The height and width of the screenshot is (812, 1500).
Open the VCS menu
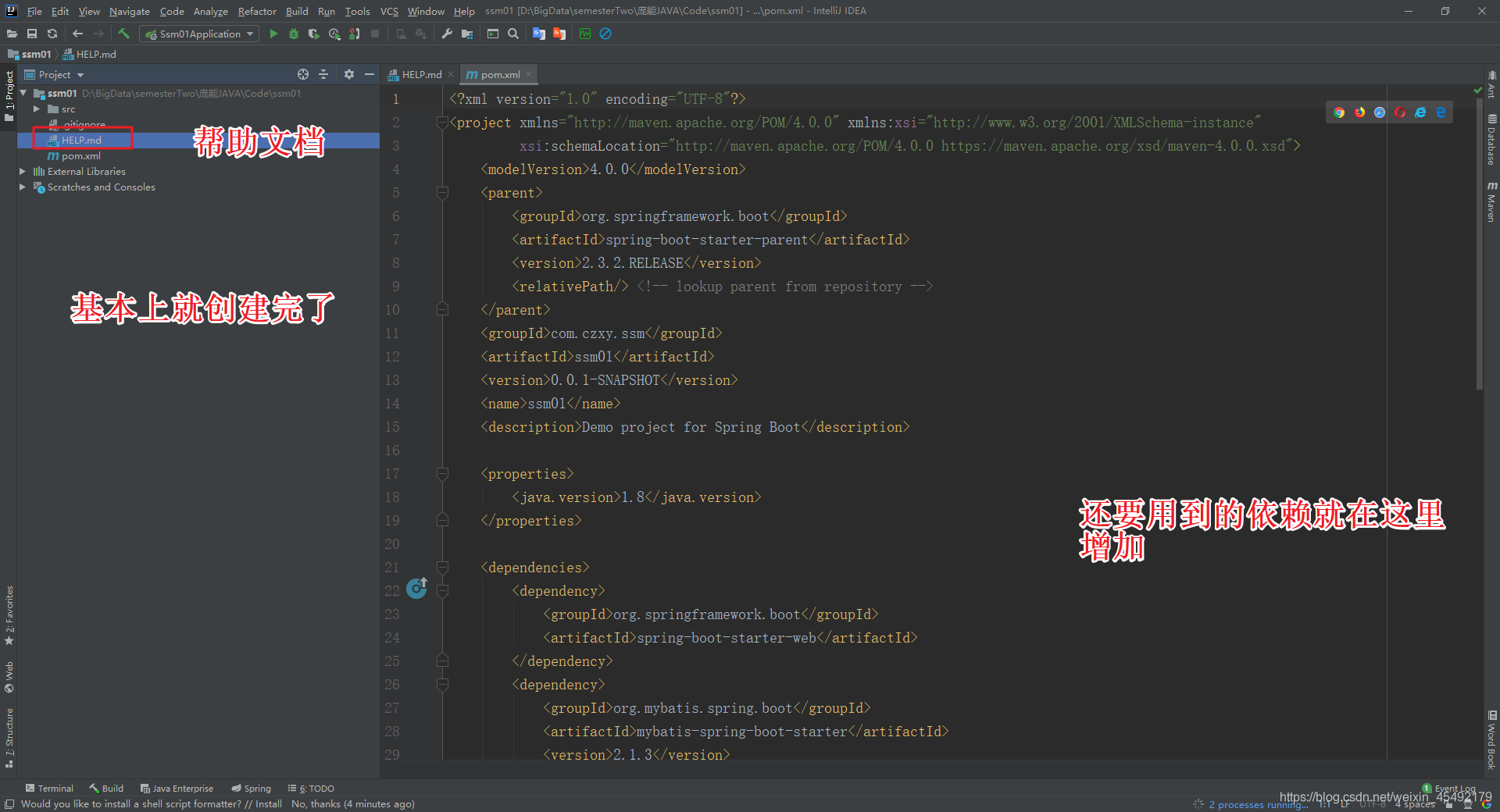click(x=389, y=11)
